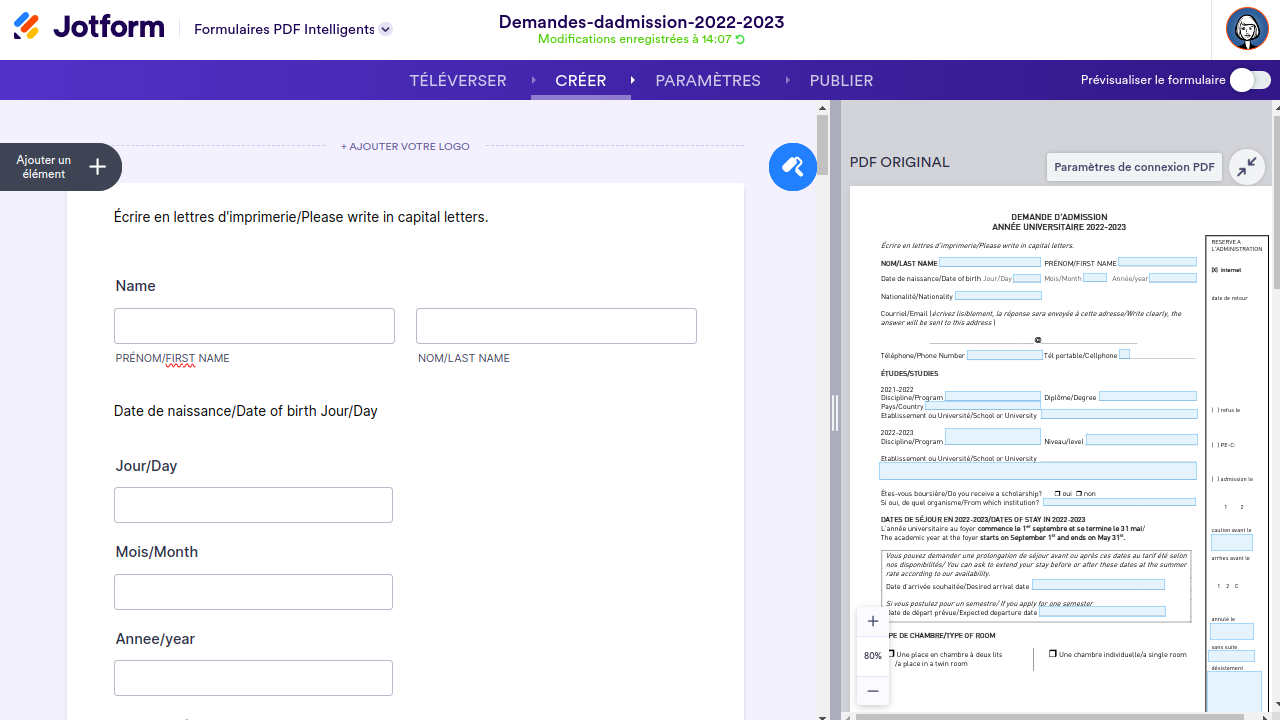Open the user avatar menu
Viewport: 1280px width, 720px height.
pyautogui.click(x=1247, y=29)
